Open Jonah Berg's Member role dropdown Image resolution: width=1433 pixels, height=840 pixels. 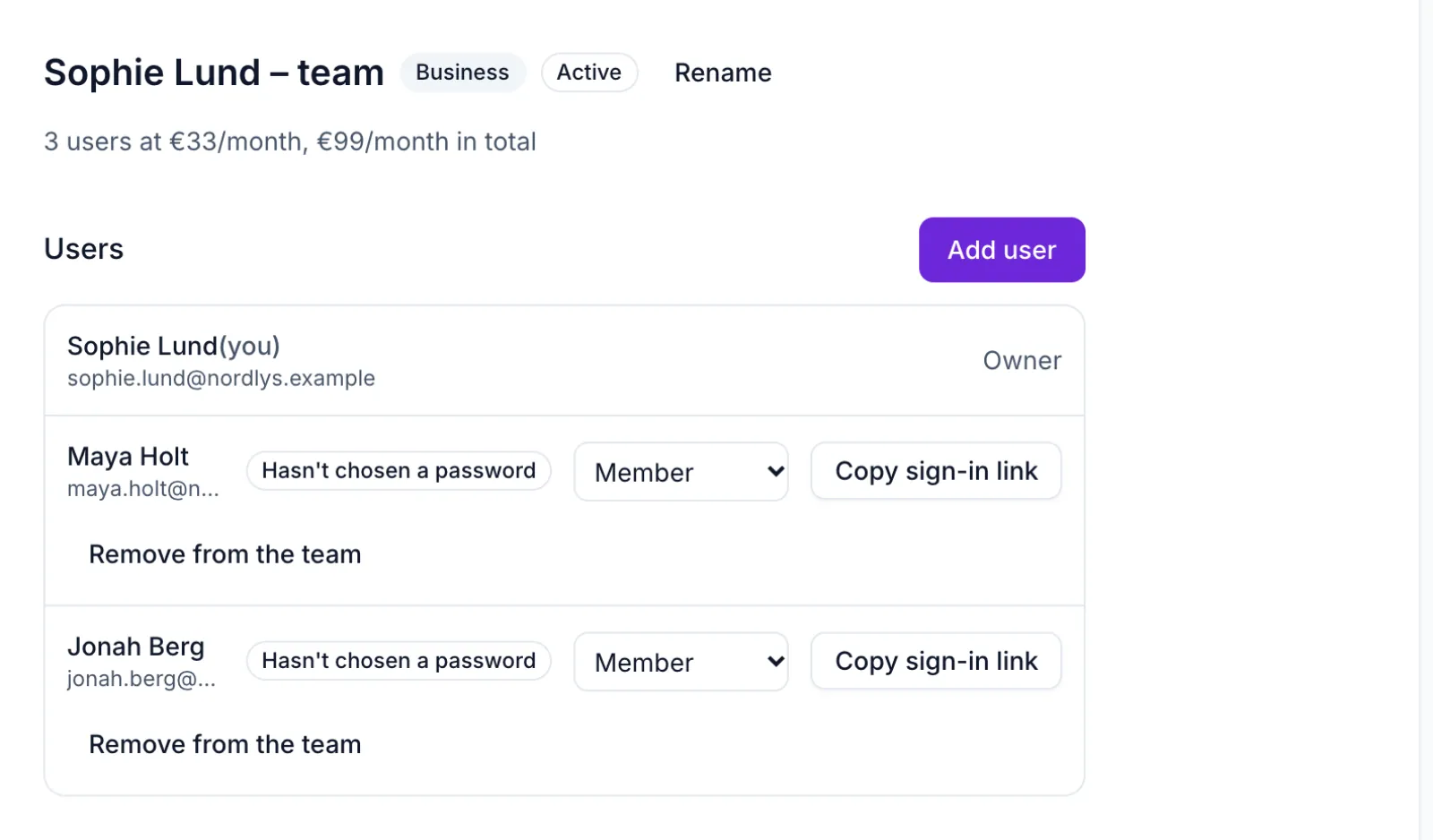coord(681,662)
